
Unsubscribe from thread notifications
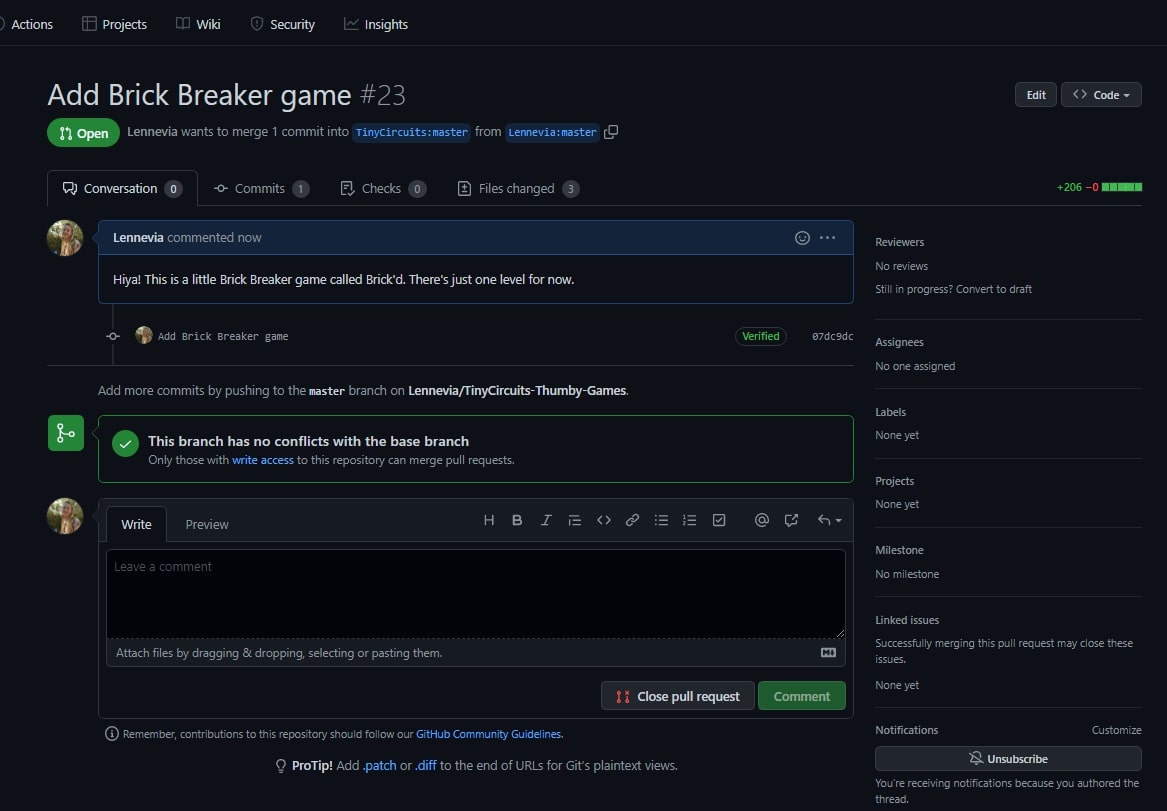point(1008,758)
